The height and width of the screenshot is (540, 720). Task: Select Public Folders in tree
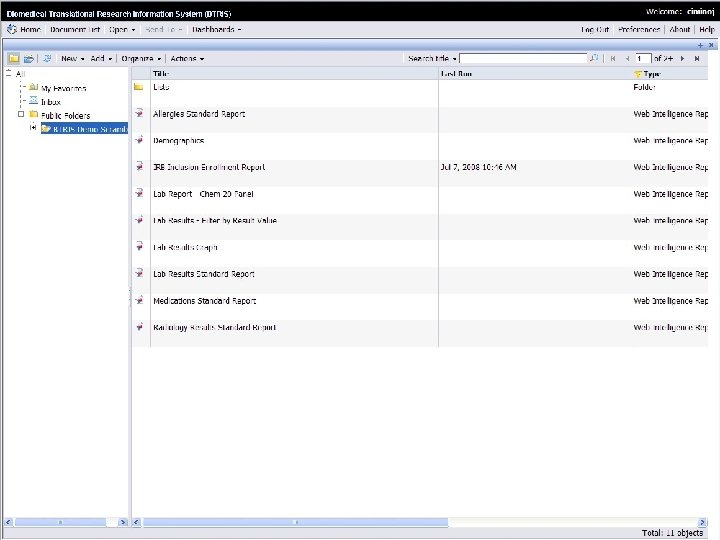tap(65, 115)
